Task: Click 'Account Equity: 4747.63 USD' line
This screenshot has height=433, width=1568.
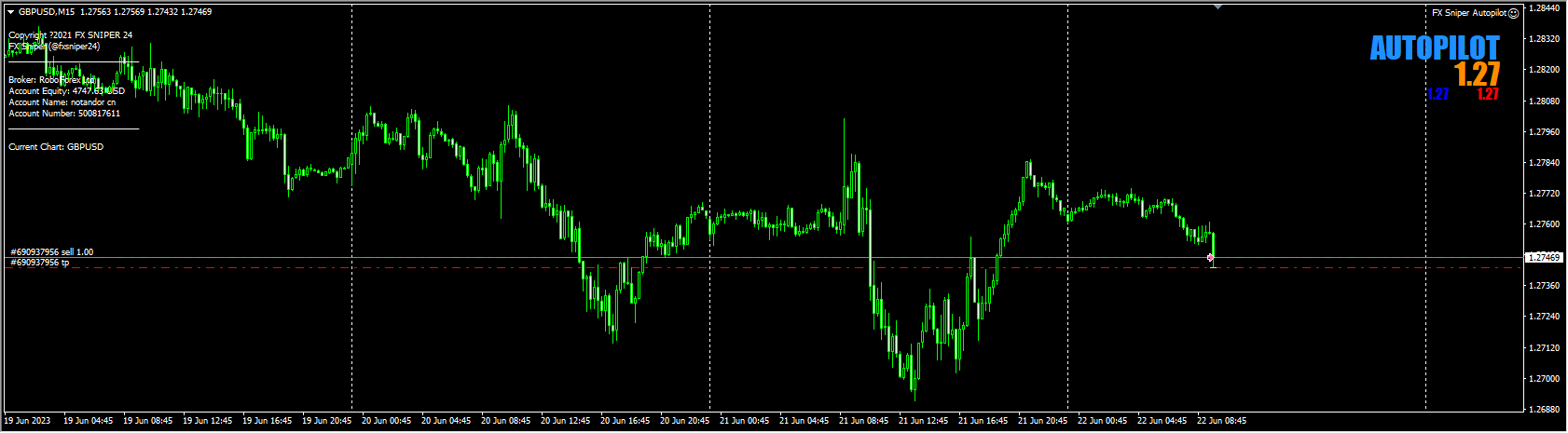Action: click(x=66, y=91)
